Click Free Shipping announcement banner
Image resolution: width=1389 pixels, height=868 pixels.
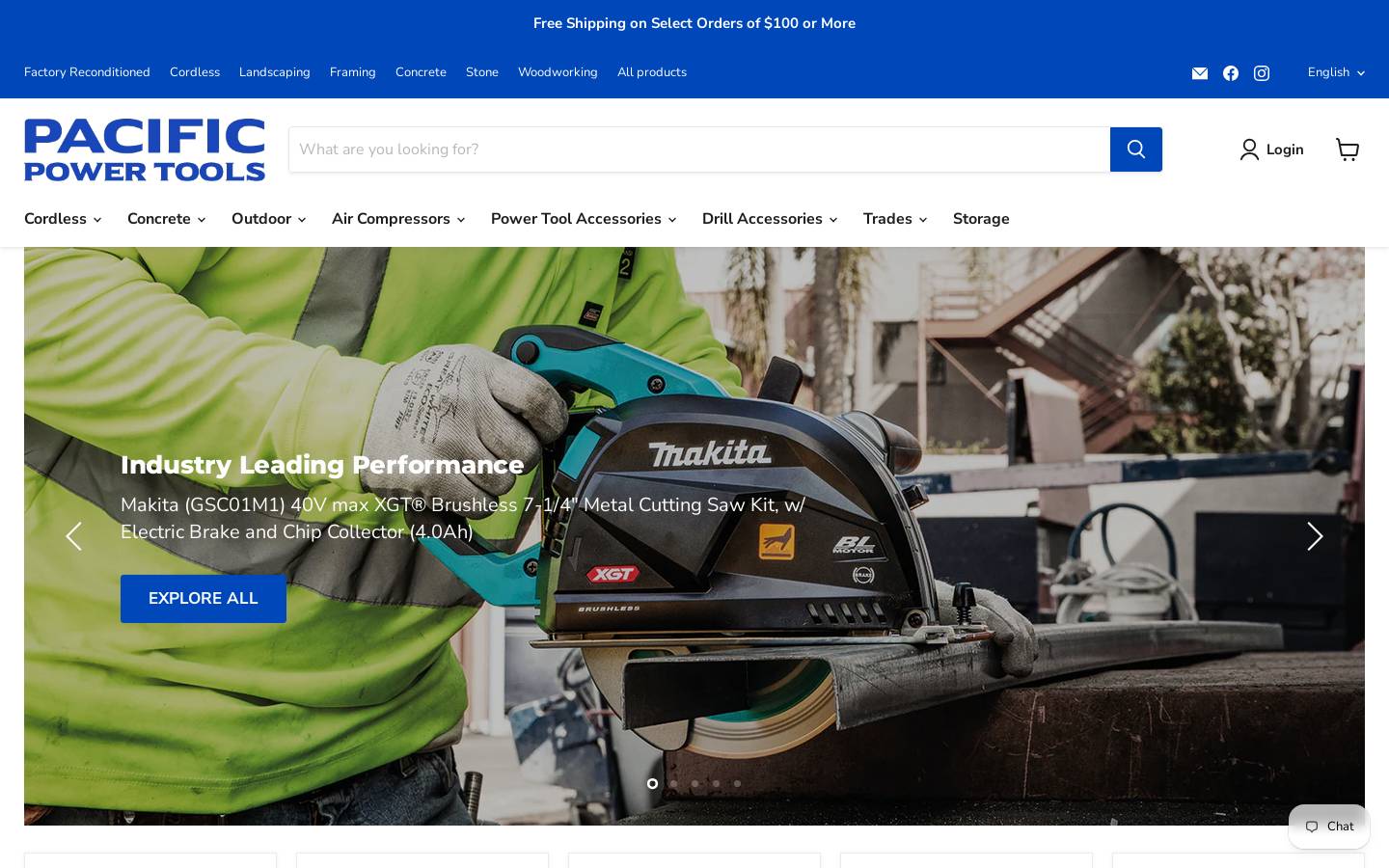coord(694,23)
